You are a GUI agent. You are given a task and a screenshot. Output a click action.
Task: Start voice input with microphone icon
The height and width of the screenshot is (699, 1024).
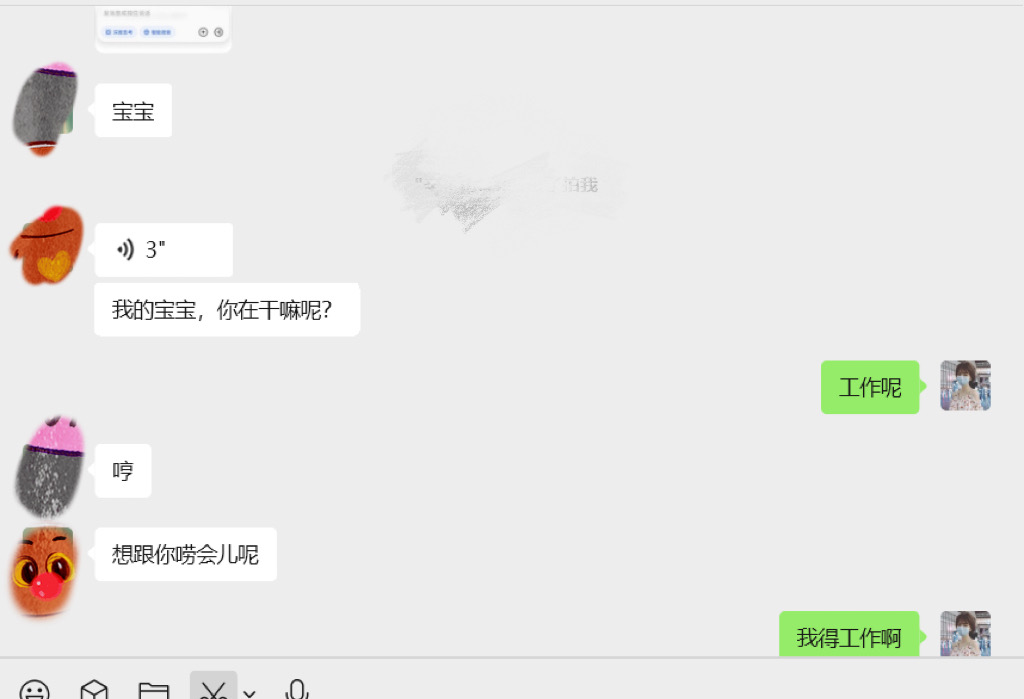click(x=296, y=690)
